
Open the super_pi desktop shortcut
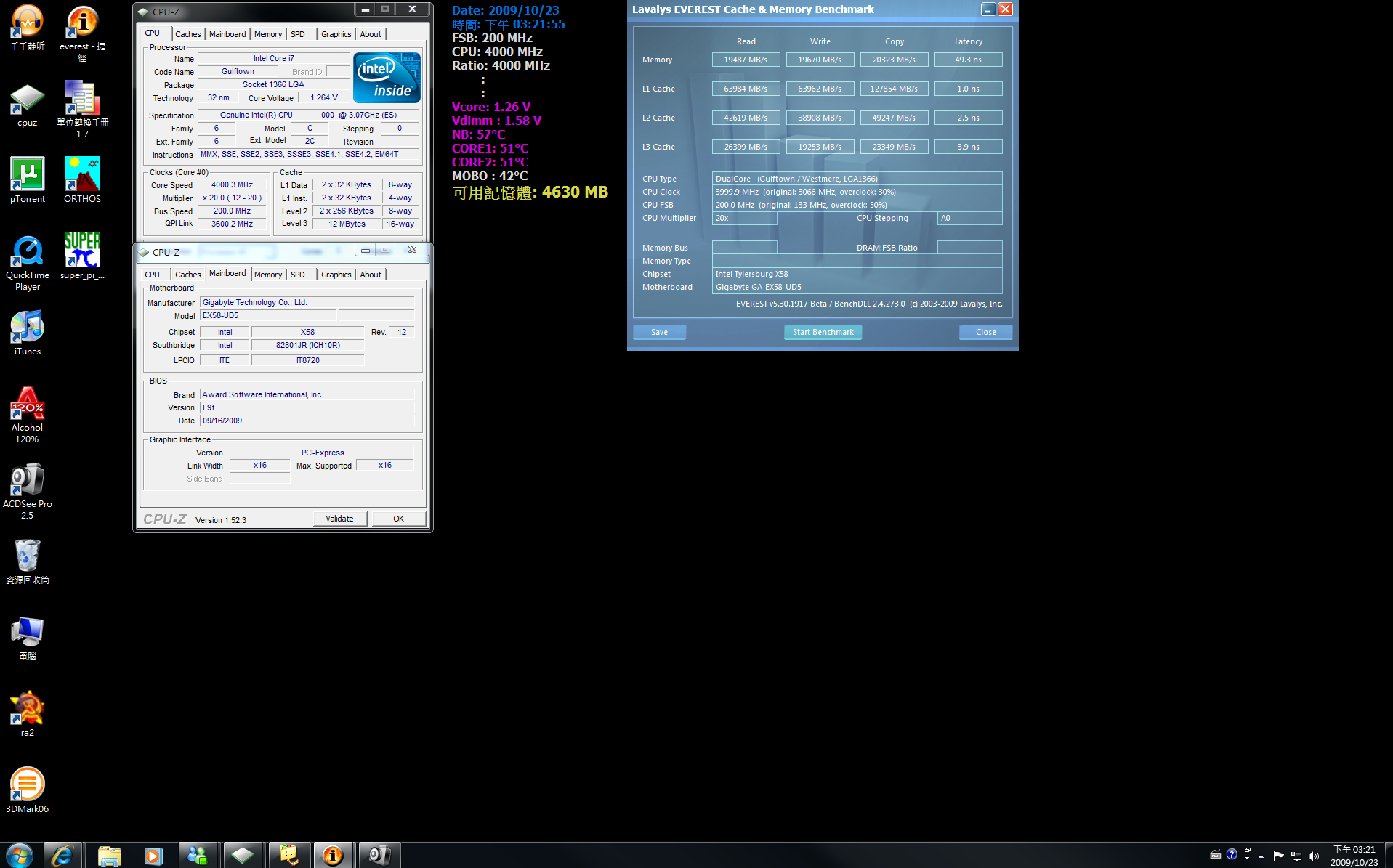pyautogui.click(x=82, y=251)
